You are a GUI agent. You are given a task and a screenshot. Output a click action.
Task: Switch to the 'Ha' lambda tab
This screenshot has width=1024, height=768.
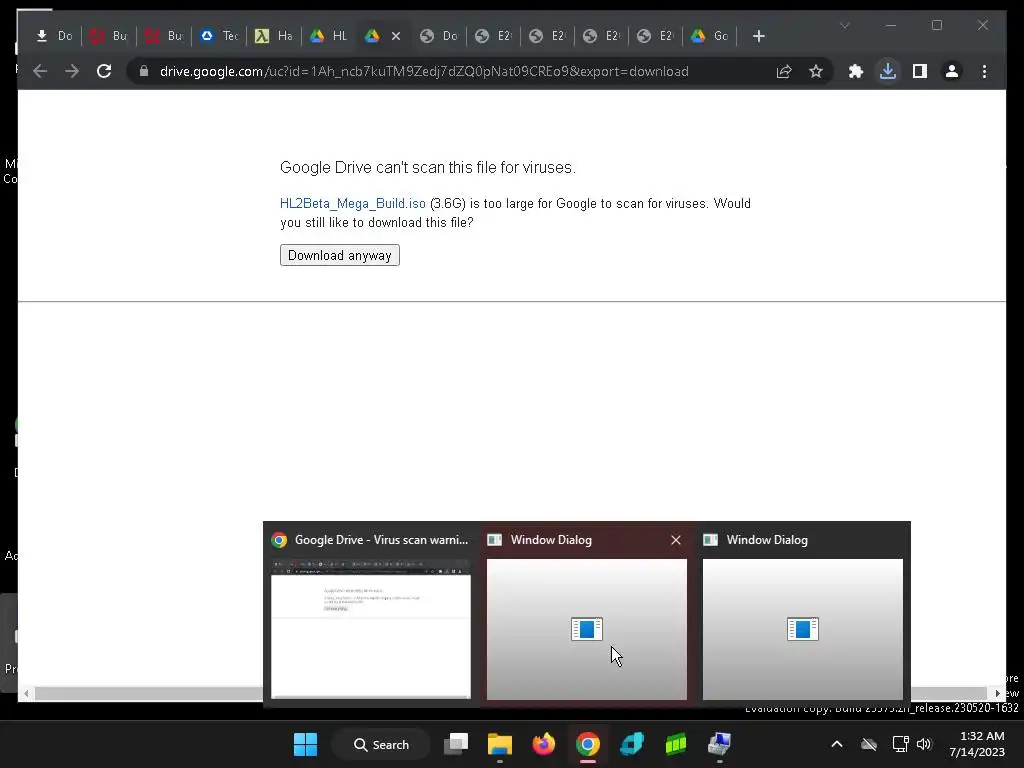click(x=274, y=36)
